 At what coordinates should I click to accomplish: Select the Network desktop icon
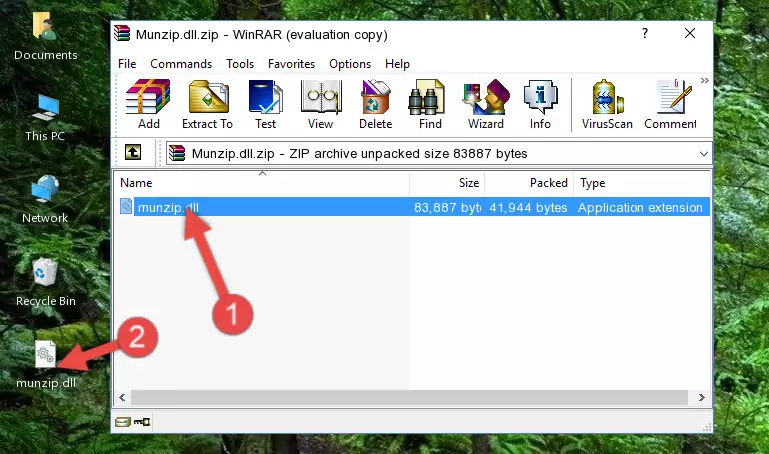[45, 199]
